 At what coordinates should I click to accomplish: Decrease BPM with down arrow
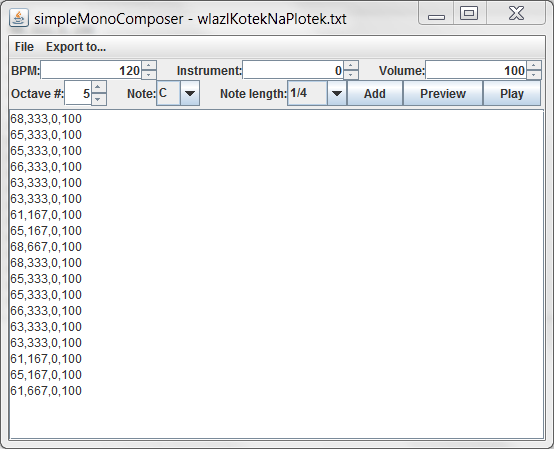(149, 75)
